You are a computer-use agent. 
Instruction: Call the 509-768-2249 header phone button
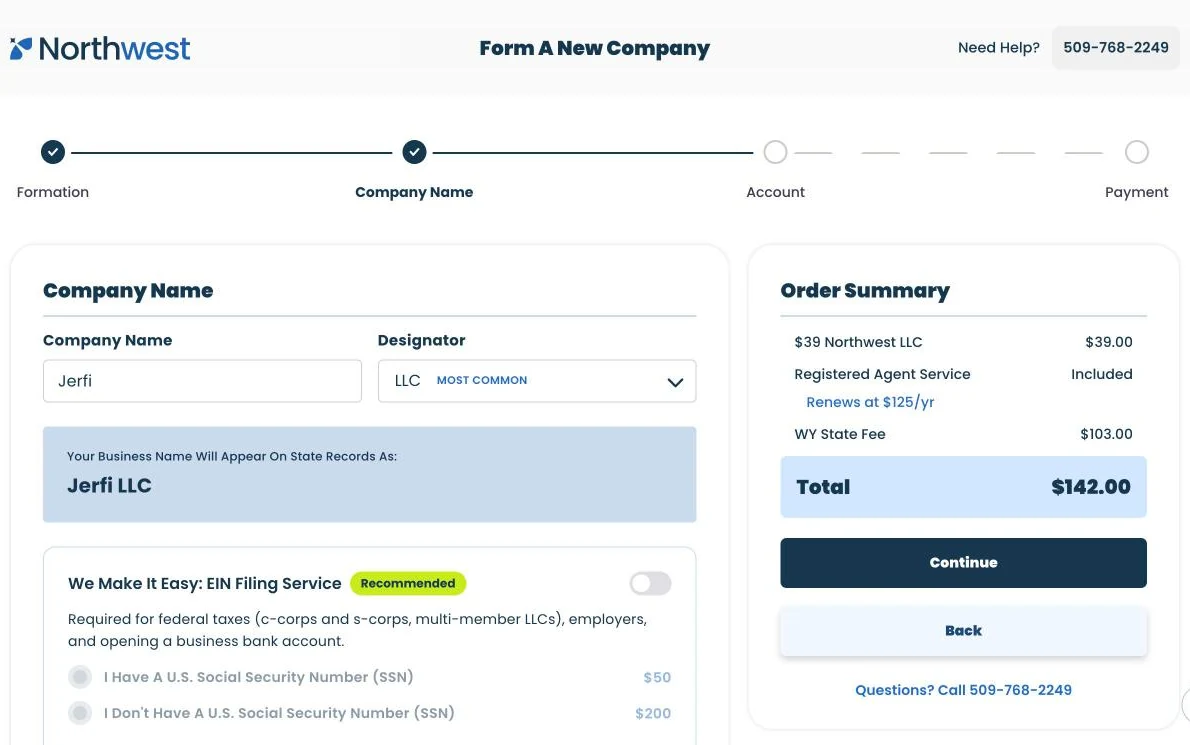pyautogui.click(x=1116, y=48)
